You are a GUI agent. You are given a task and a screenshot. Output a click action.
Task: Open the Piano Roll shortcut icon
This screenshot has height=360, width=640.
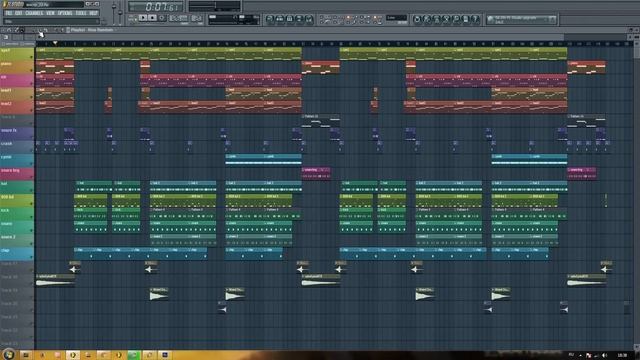click(289, 19)
